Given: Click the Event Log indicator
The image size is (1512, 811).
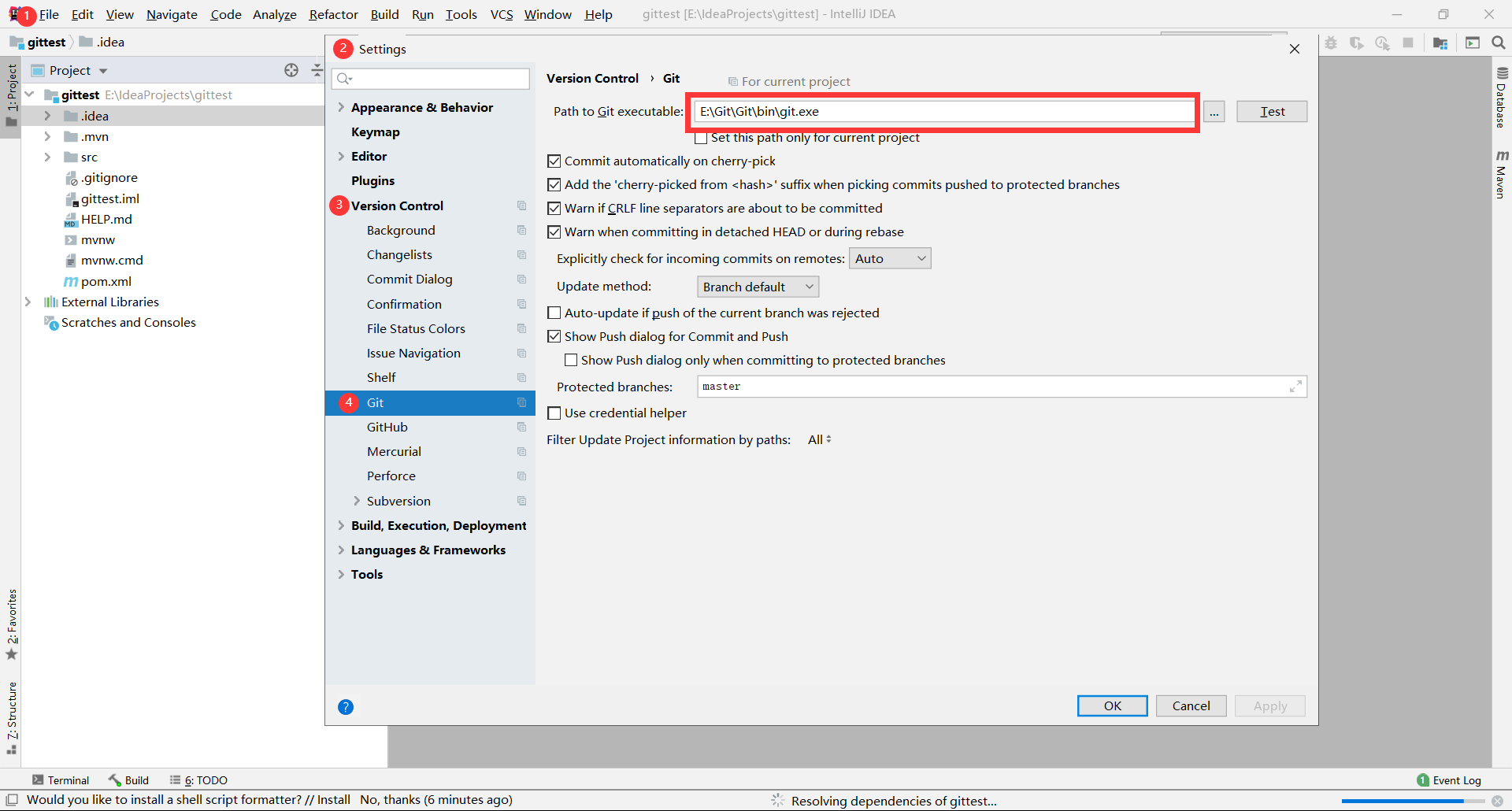Looking at the screenshot, I should pyautogui.click(x=1449, y=780).
